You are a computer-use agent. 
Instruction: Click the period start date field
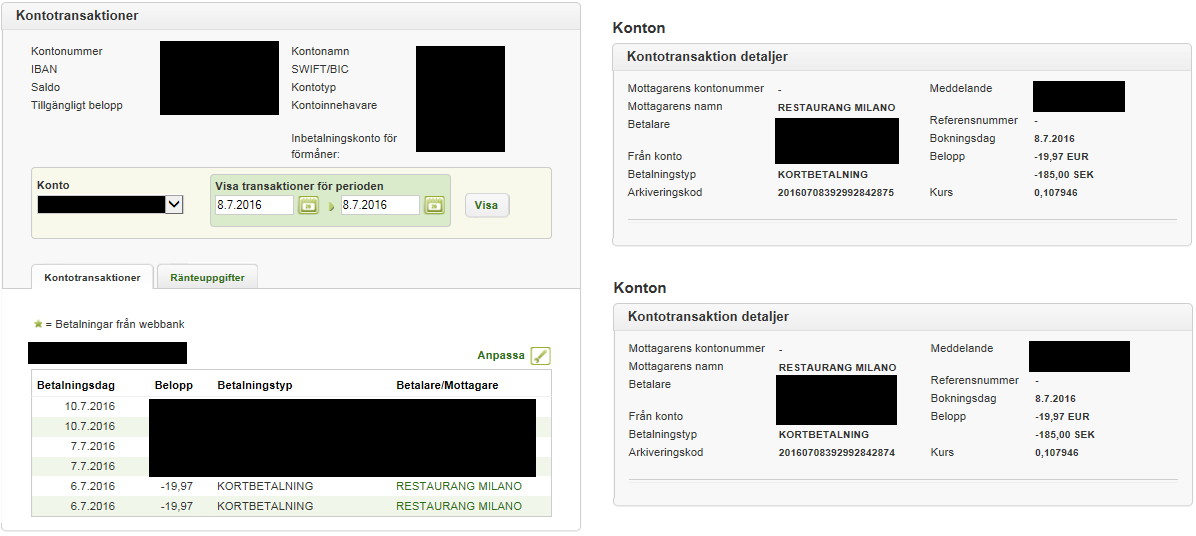[254, 205]
